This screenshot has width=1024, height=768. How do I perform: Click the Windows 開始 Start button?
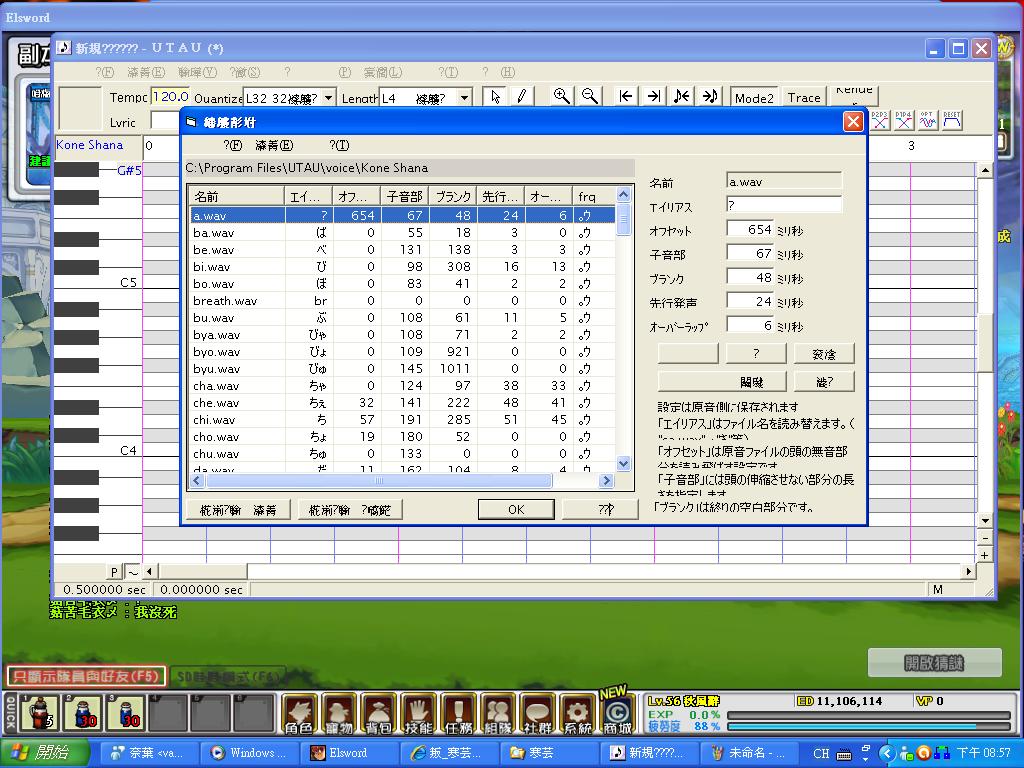click(x=44, y=752)
